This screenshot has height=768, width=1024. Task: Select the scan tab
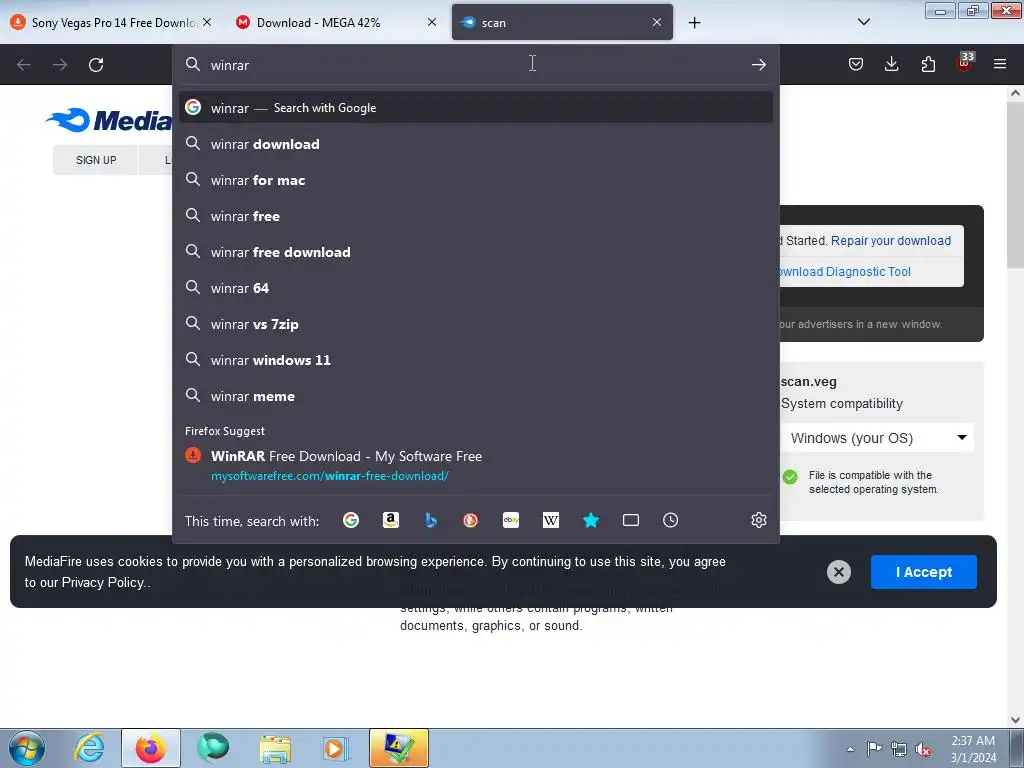(x=562, y=22)
